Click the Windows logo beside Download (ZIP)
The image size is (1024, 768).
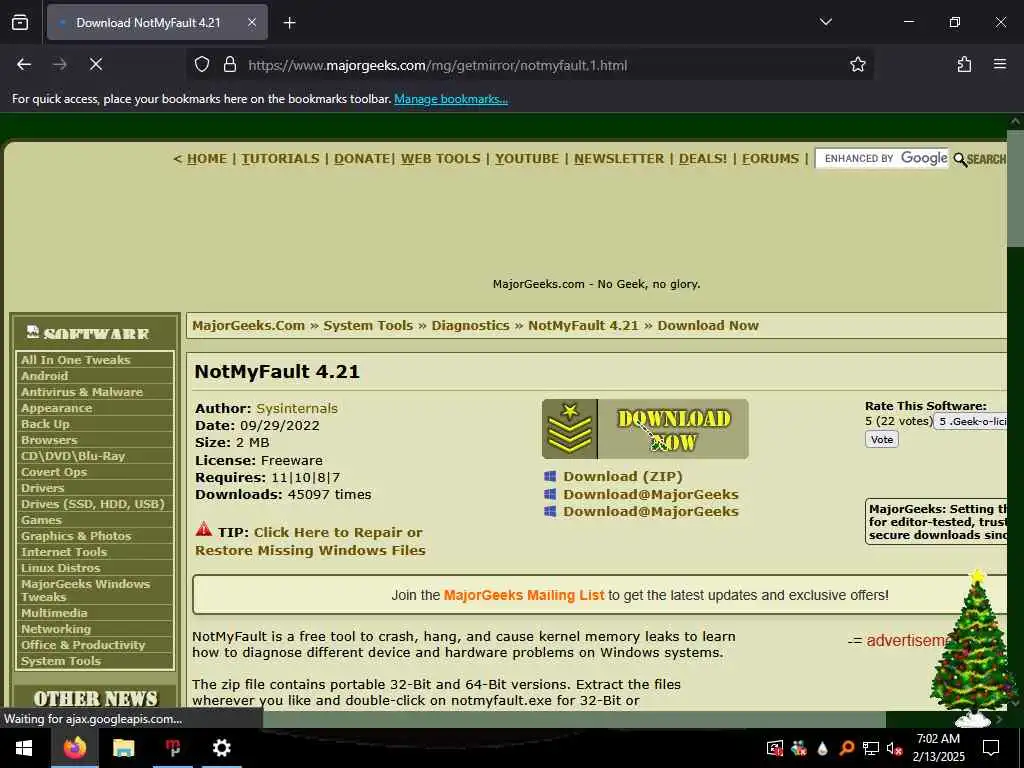[x=550, y=476]
